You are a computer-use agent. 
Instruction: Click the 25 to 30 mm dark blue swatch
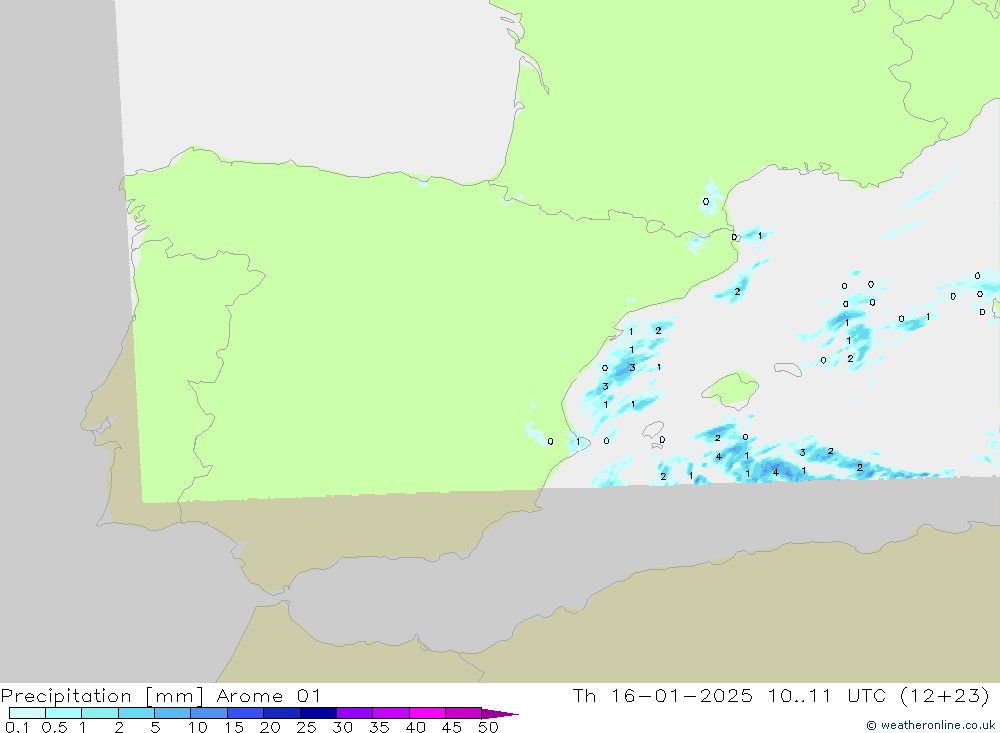318,713
